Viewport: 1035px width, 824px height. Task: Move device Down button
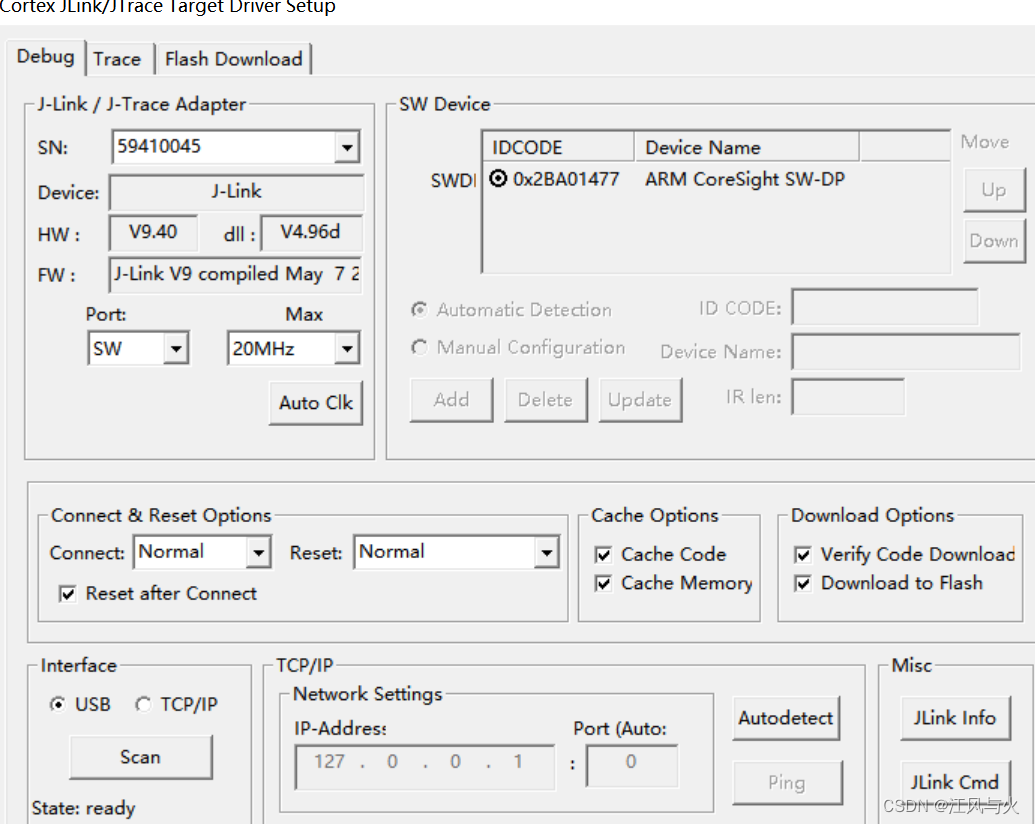point(994,241)
